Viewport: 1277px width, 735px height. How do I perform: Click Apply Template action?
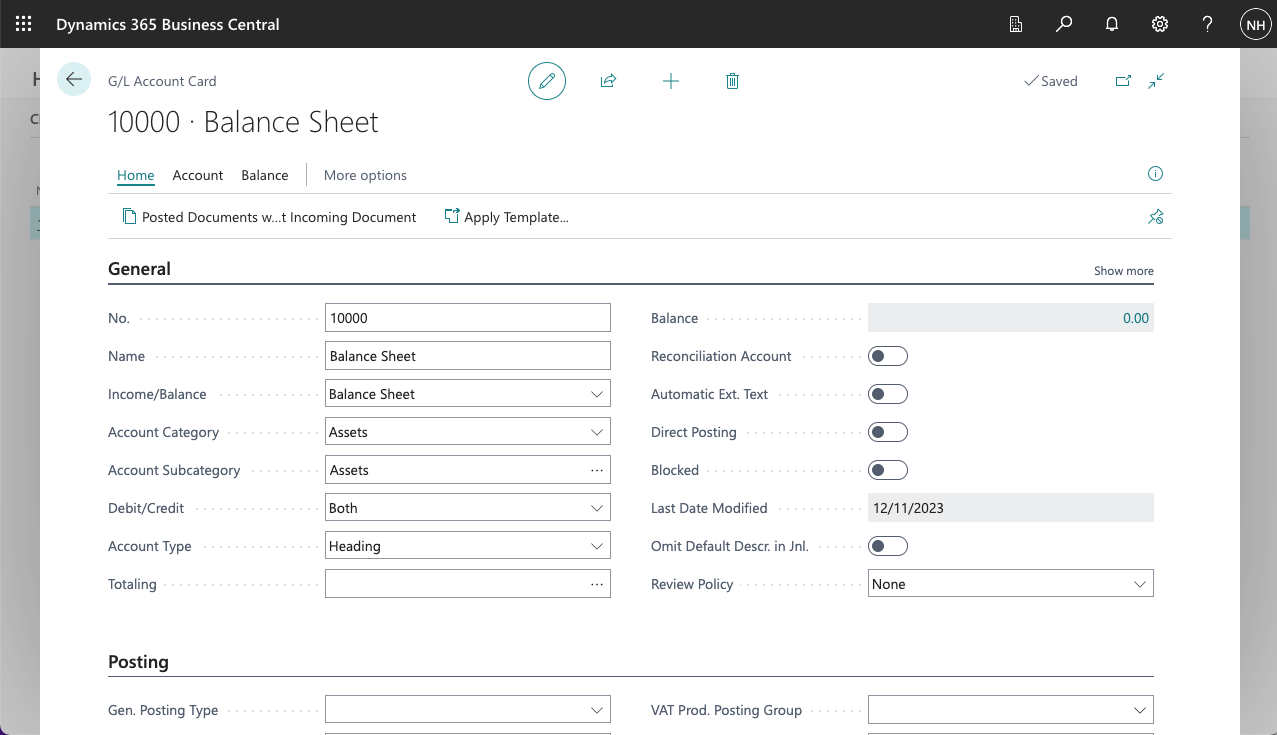507,217
